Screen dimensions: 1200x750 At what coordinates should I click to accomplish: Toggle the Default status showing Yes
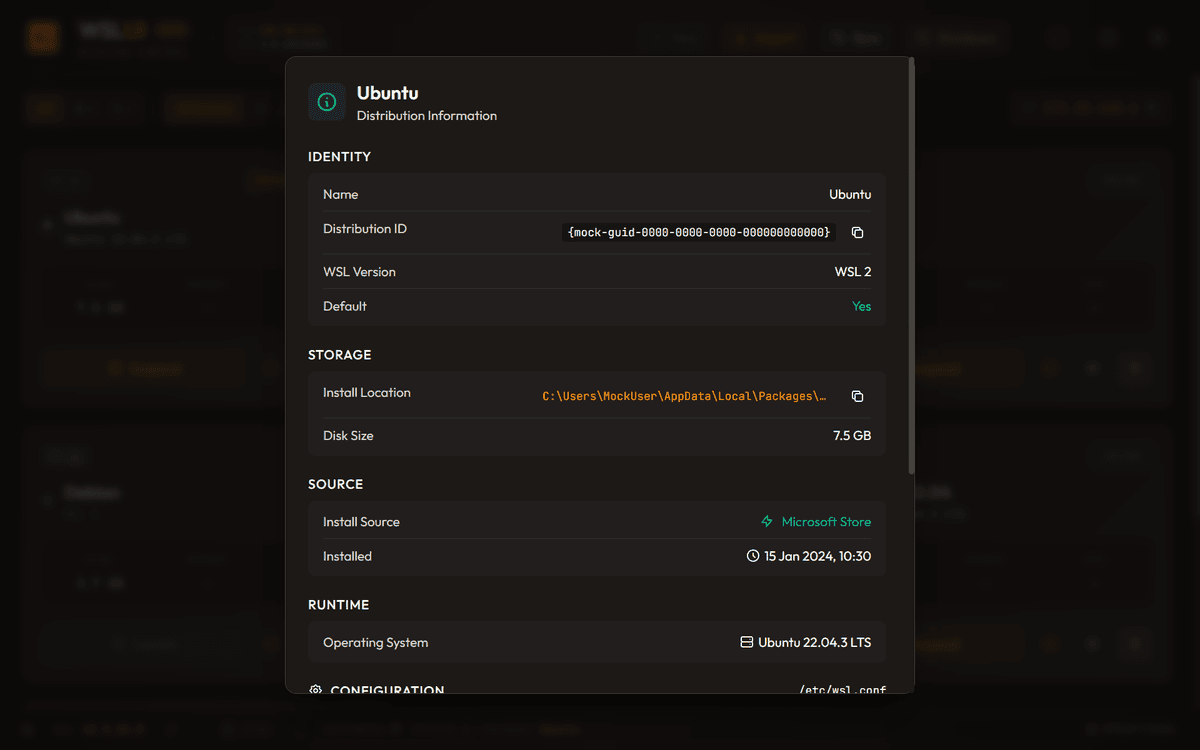862,306
